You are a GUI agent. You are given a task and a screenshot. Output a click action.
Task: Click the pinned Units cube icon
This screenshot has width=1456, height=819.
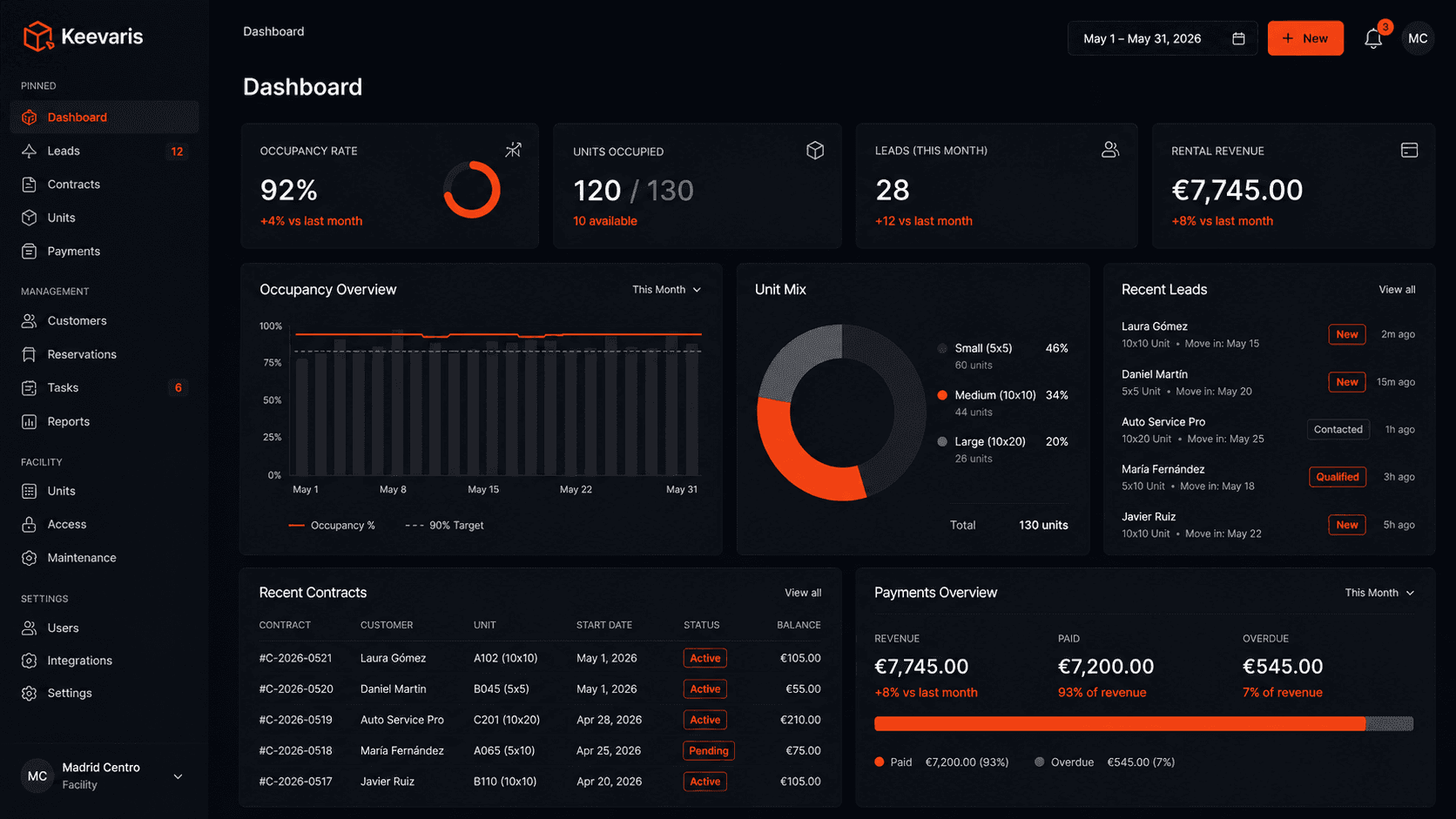coord(30,218)
